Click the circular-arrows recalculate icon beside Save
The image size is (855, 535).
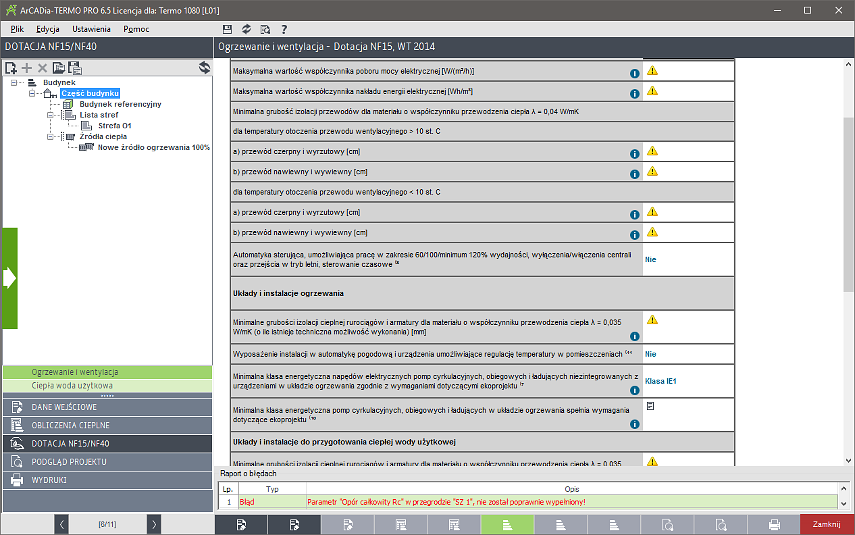[x=246, y=29]
